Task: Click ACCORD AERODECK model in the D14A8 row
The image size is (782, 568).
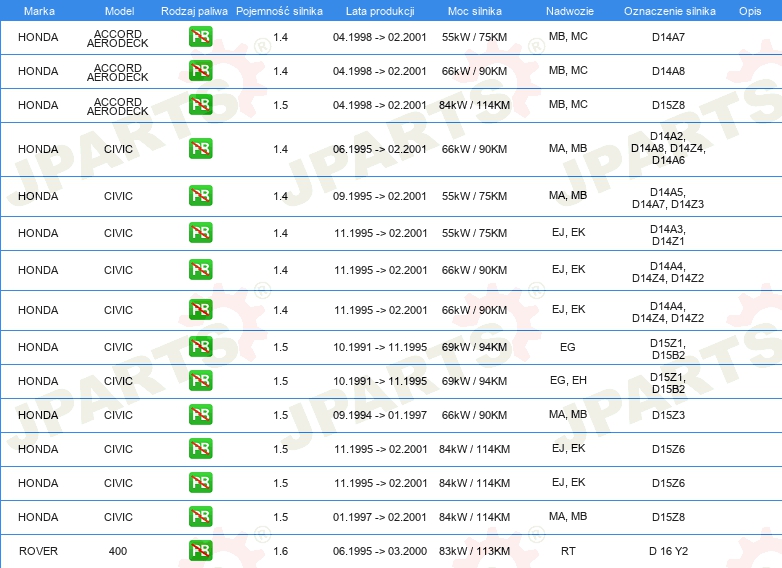Action: [118, 72]
